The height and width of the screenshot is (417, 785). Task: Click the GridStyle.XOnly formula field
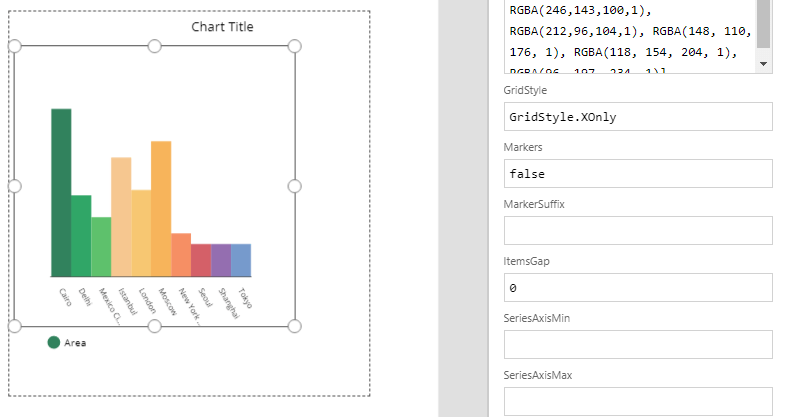[x=638, y=117]
